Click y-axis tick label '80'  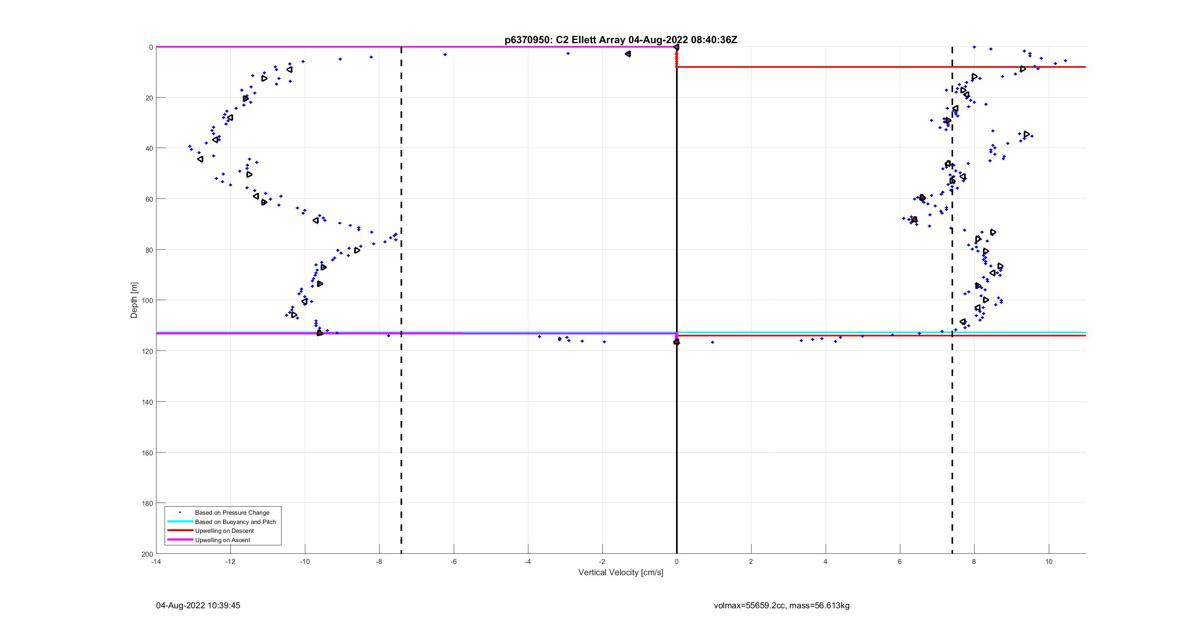pos(148,250)
